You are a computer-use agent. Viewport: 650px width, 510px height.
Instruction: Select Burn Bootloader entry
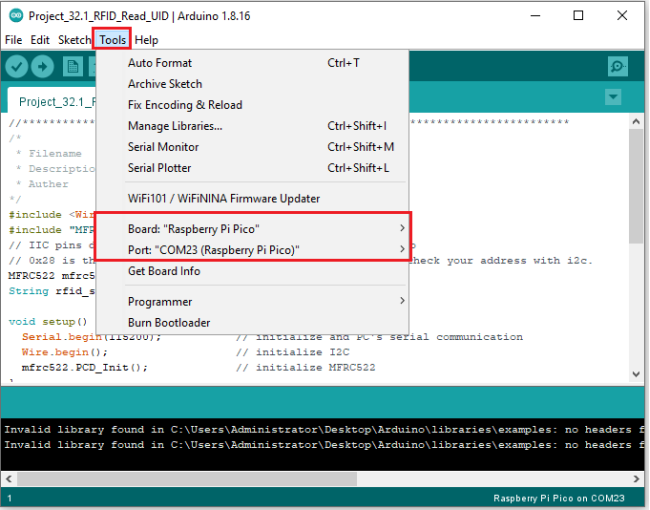coord(252,323)
